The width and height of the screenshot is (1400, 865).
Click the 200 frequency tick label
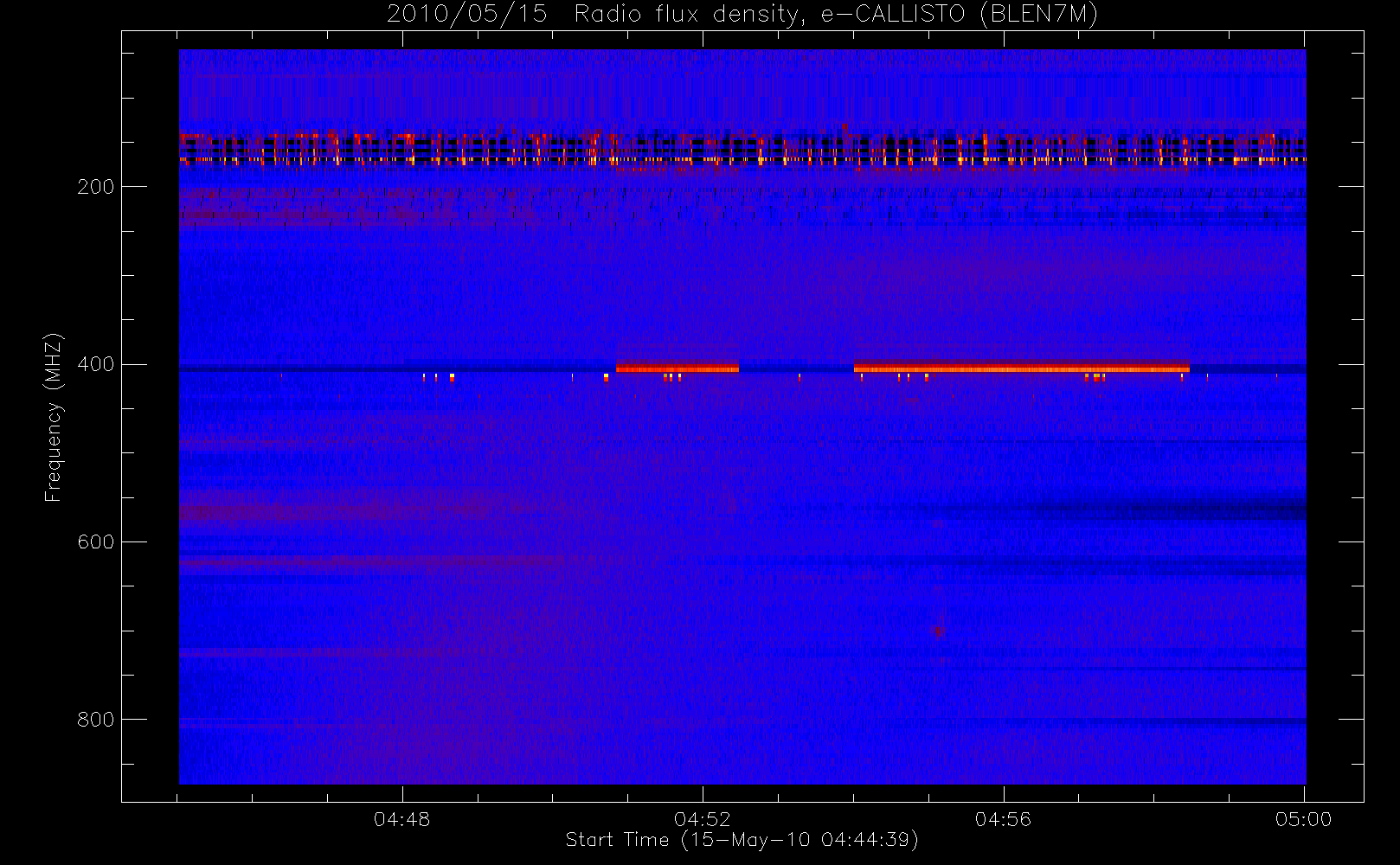tap(95, 187)
